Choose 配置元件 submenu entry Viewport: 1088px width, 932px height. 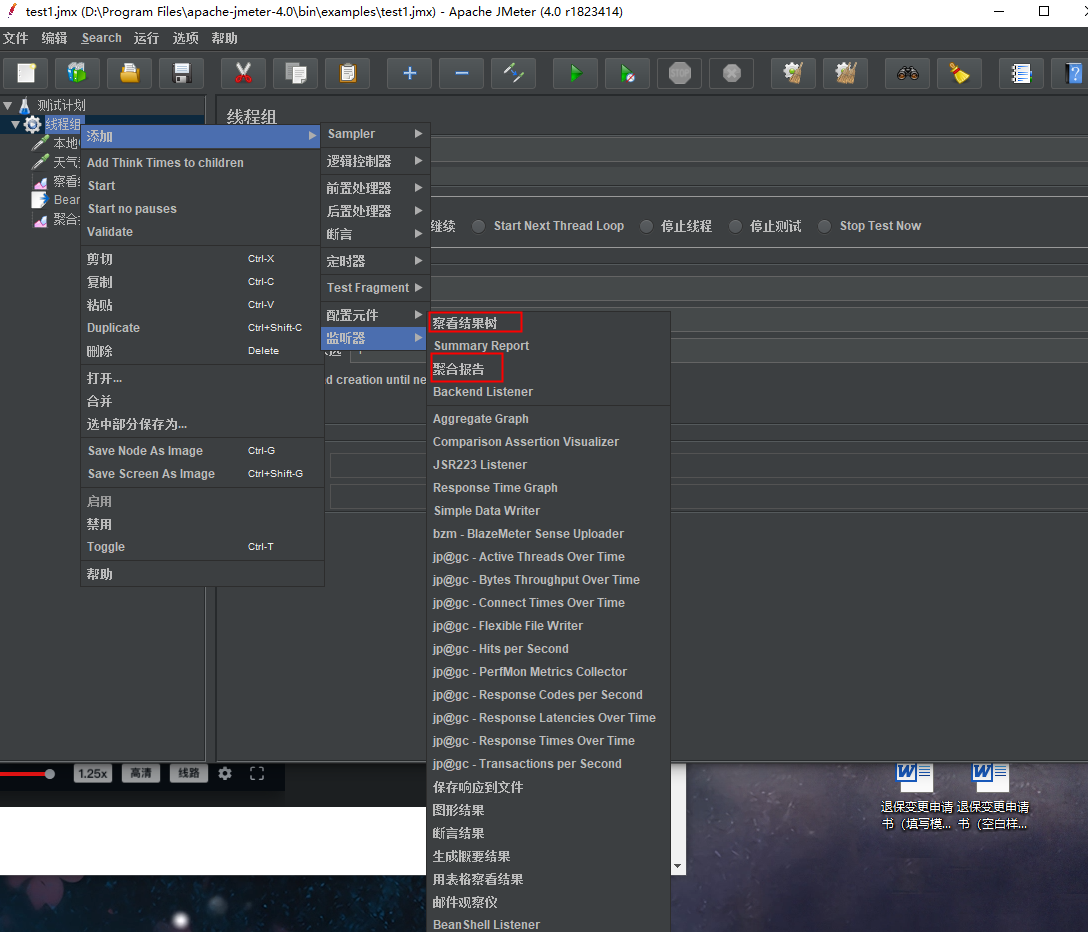point(375,315)
